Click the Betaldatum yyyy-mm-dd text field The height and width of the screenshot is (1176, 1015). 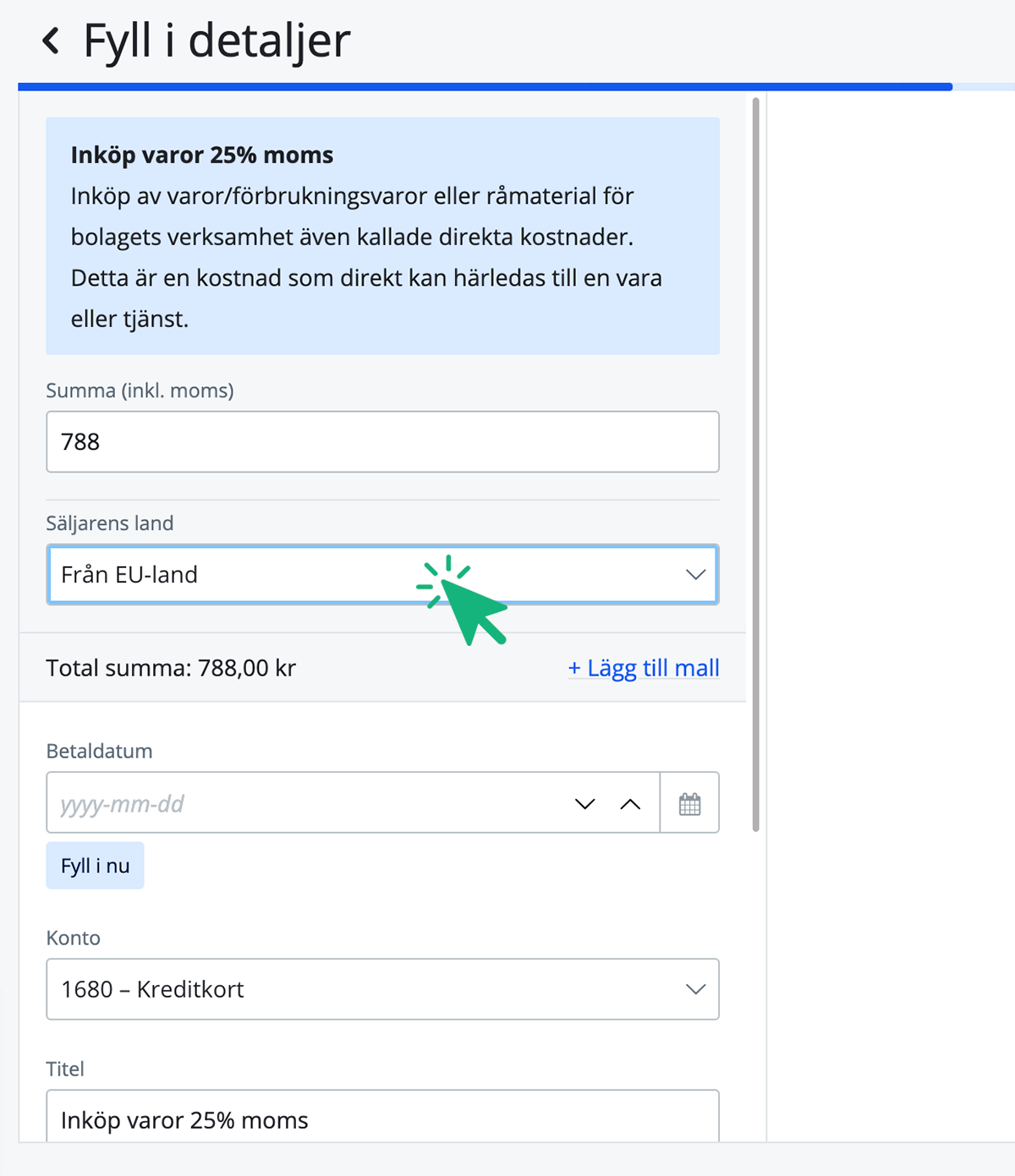click(x=304, y=803)
